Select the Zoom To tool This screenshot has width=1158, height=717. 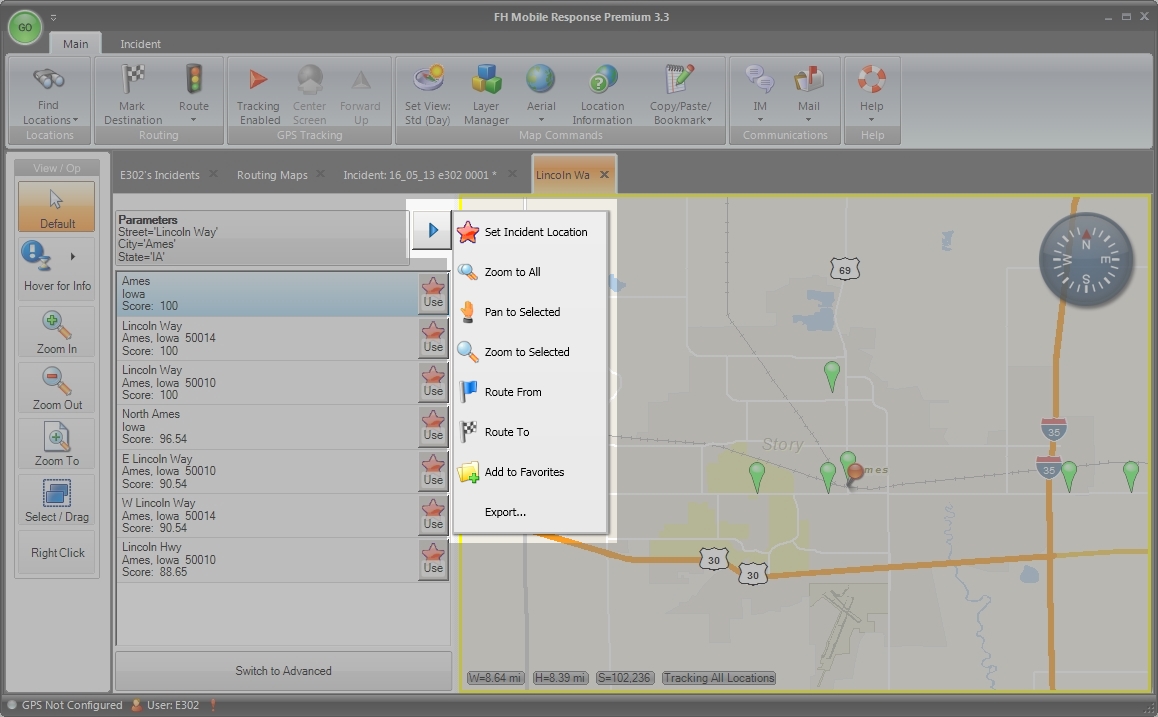[x=57, y=444]
